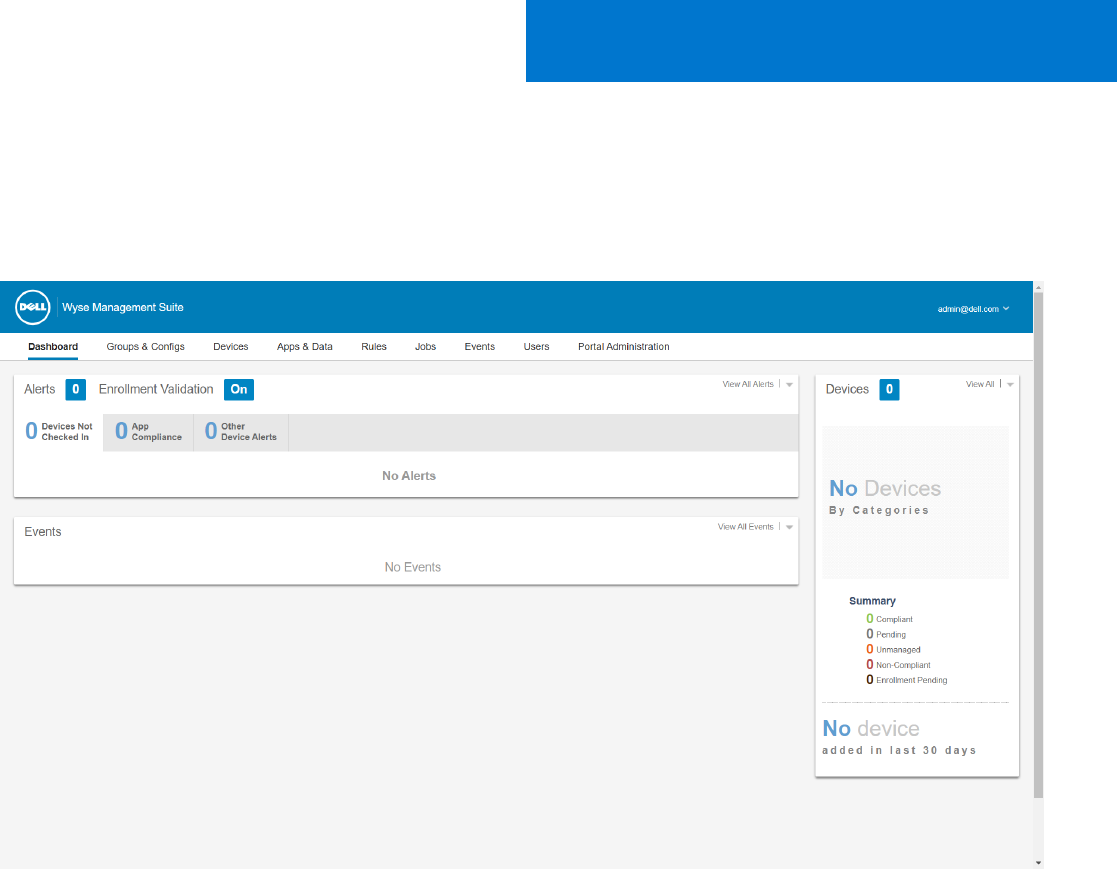The image size is (1117, 869).
Task: Click the Dell logo icon
Action: tap(33, 307)
